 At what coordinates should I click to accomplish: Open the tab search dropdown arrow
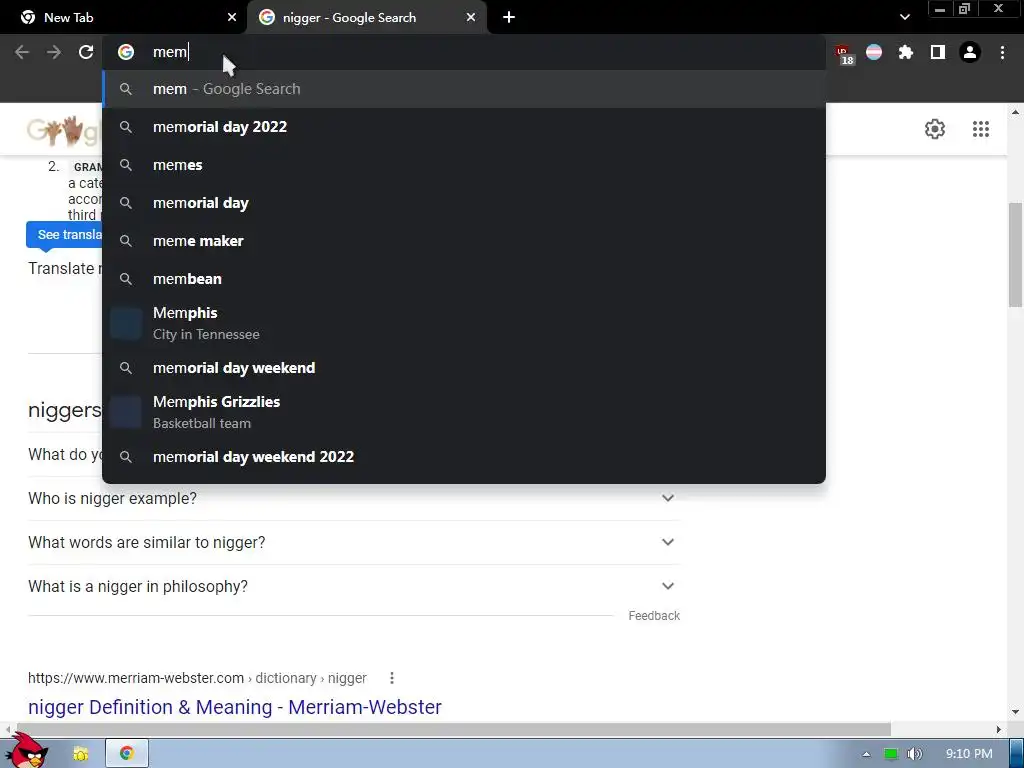[904, 18]
